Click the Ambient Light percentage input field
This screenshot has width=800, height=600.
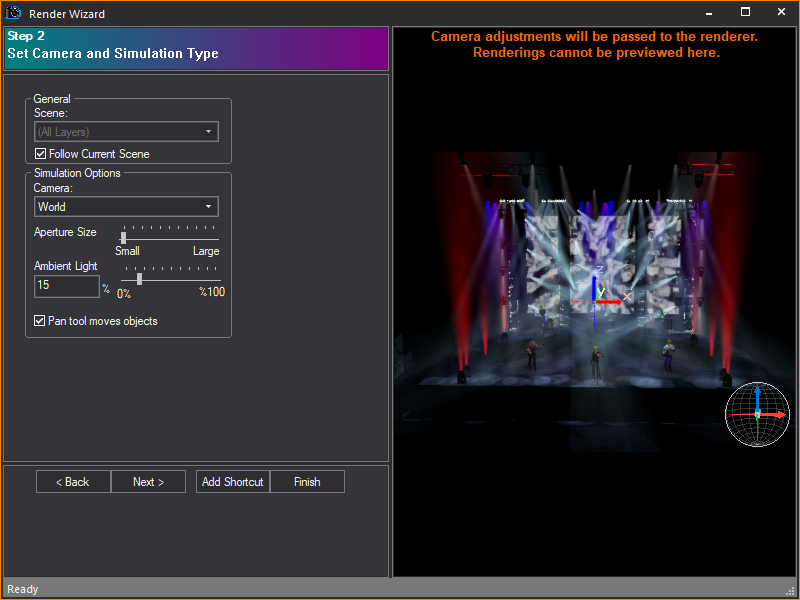pyautogui.click(x=66, y=286)
